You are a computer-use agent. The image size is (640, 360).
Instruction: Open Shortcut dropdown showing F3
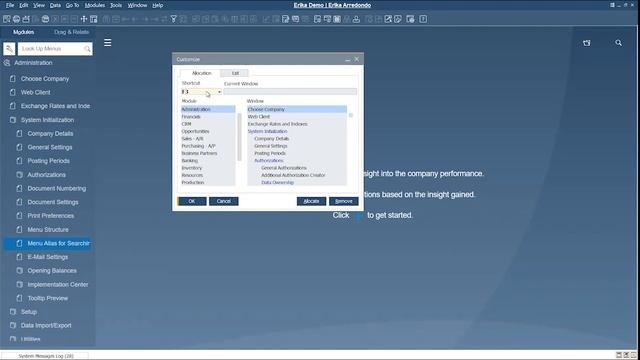(x=219, y=92)
